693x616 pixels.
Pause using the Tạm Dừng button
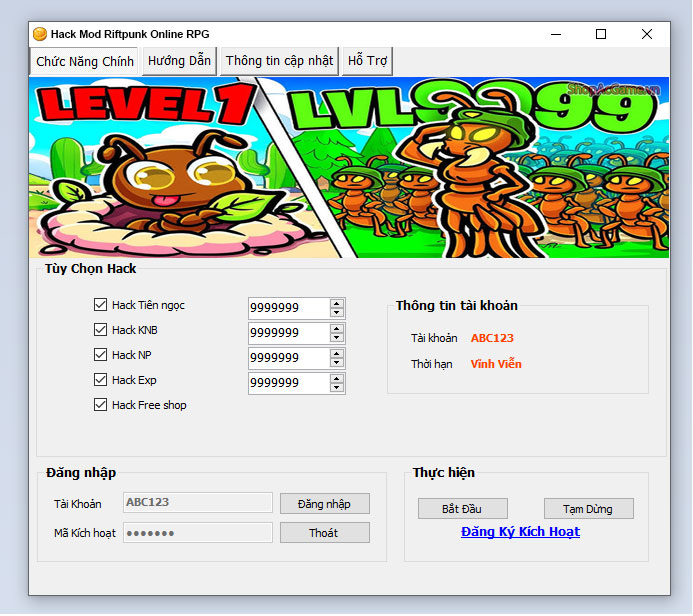(589, 509)
